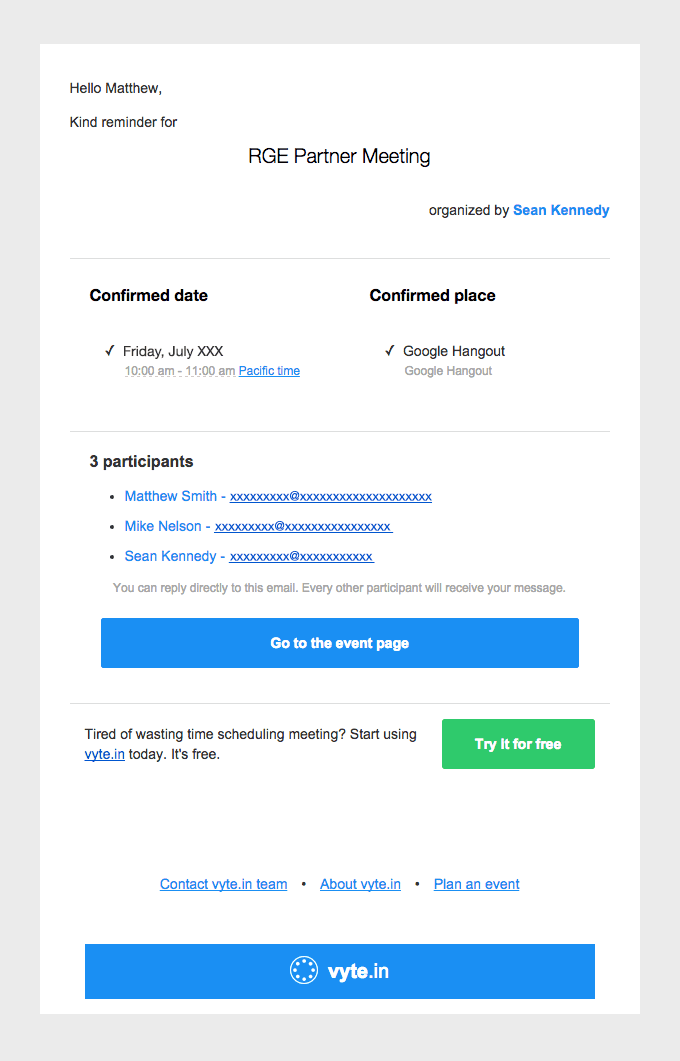Click the vyte.in circular logo icon

tap(304, 970)
